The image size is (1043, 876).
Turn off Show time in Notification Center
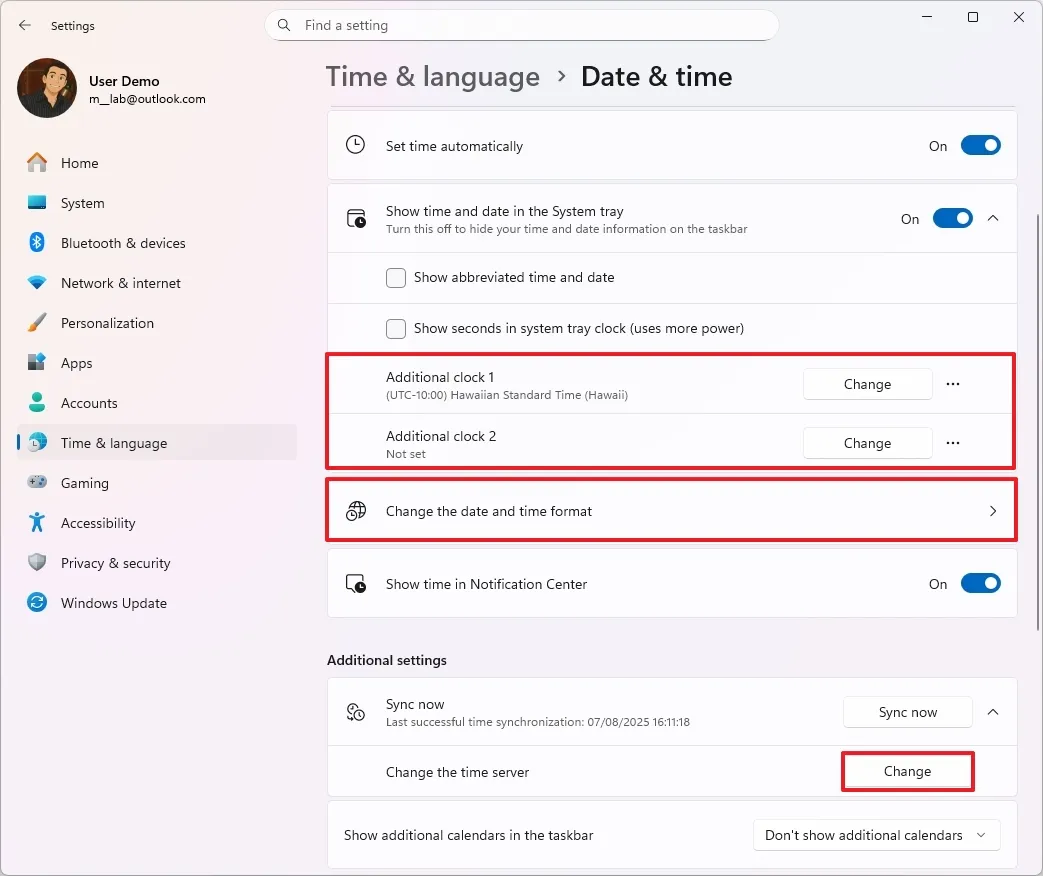pyautogui.click(x=980, y=583)
